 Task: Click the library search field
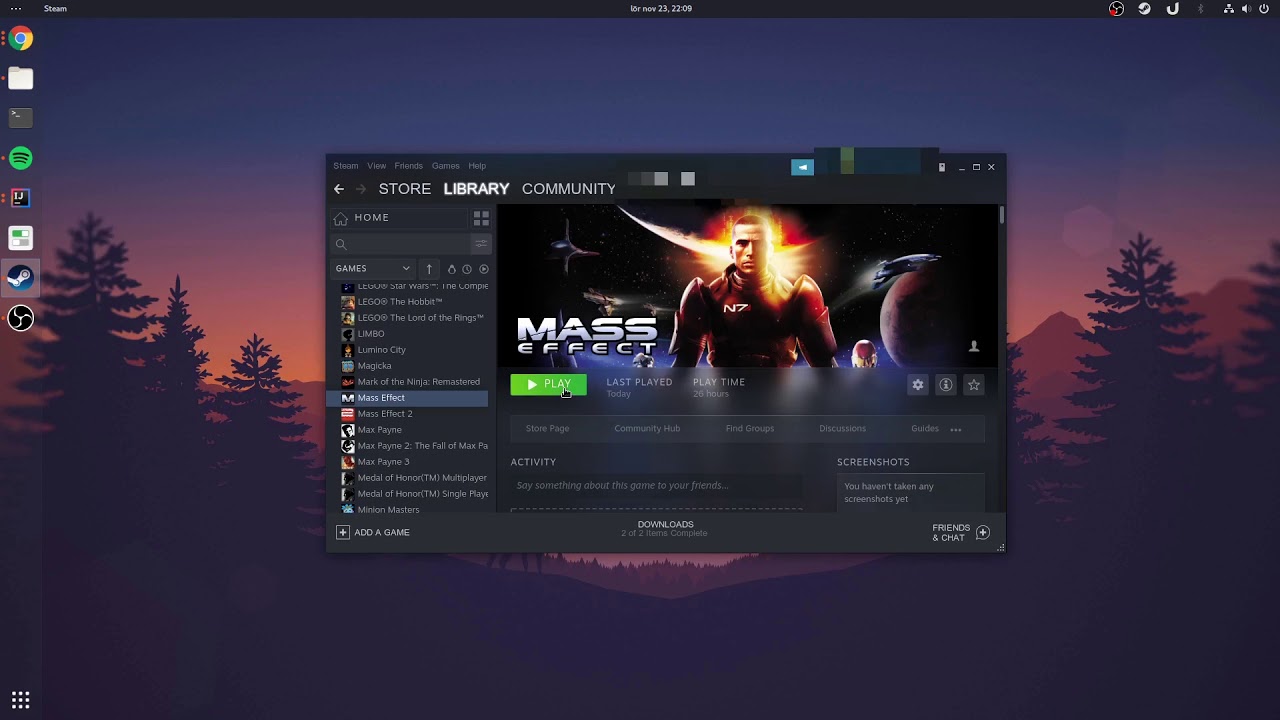401,244
